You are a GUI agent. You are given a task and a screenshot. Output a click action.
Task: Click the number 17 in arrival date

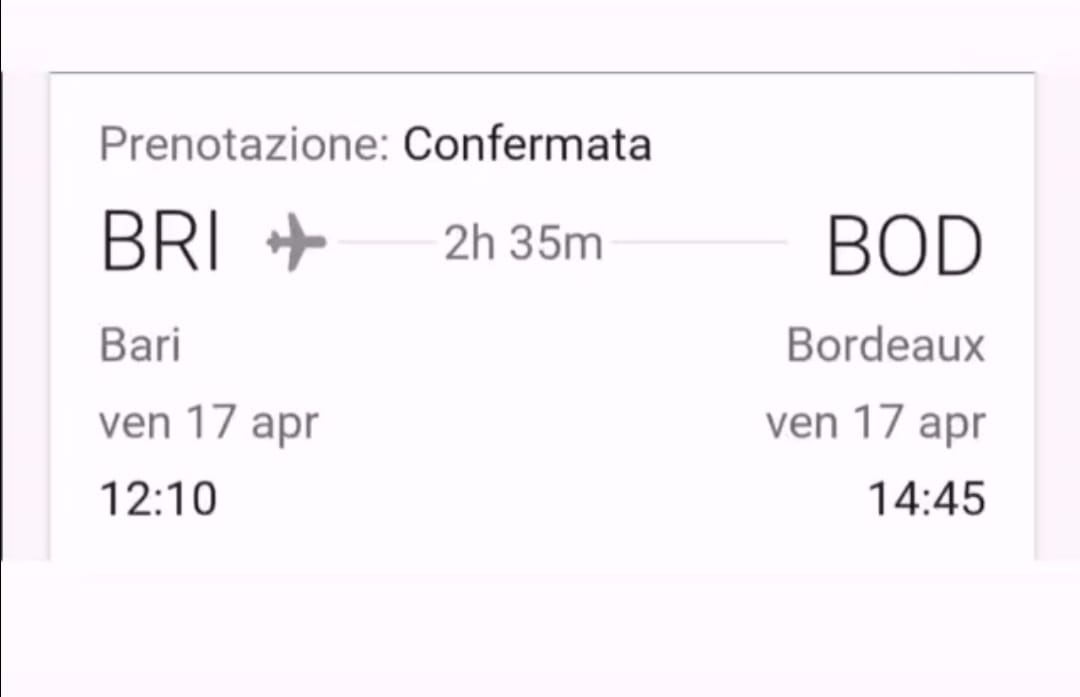(878, 421)
